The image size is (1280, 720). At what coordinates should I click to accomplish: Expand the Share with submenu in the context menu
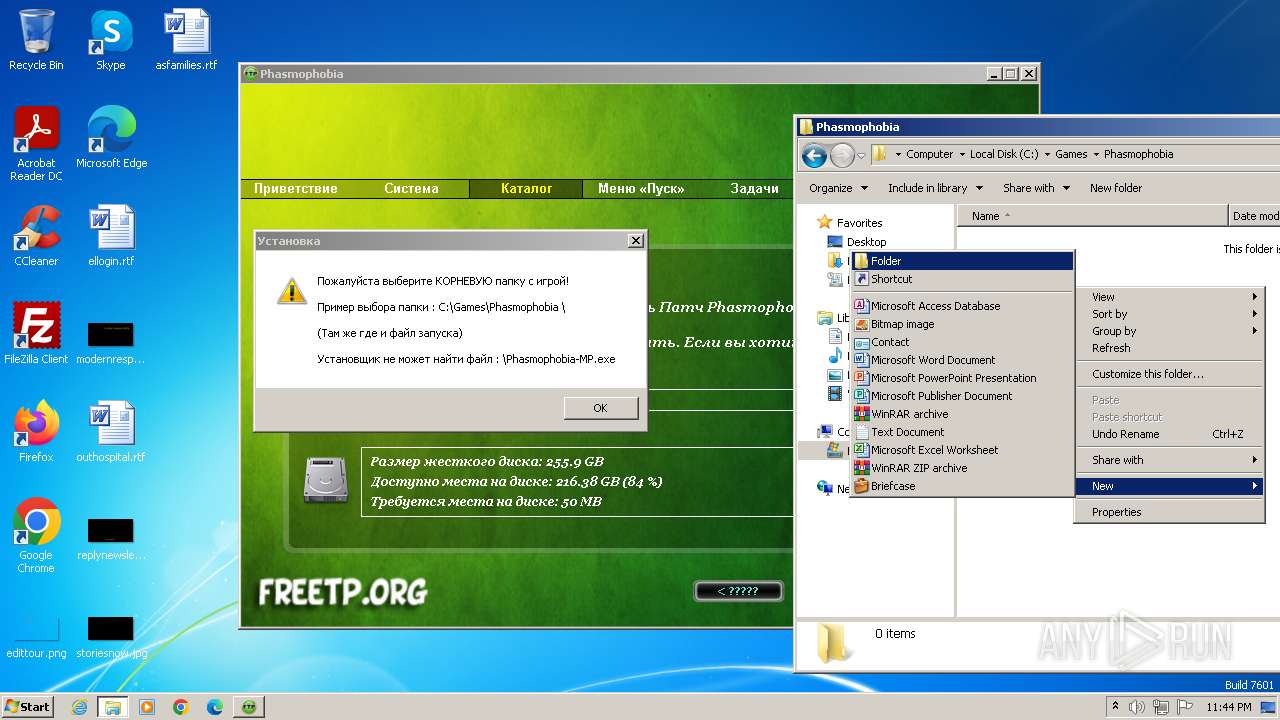click(x=1170, y=460)
